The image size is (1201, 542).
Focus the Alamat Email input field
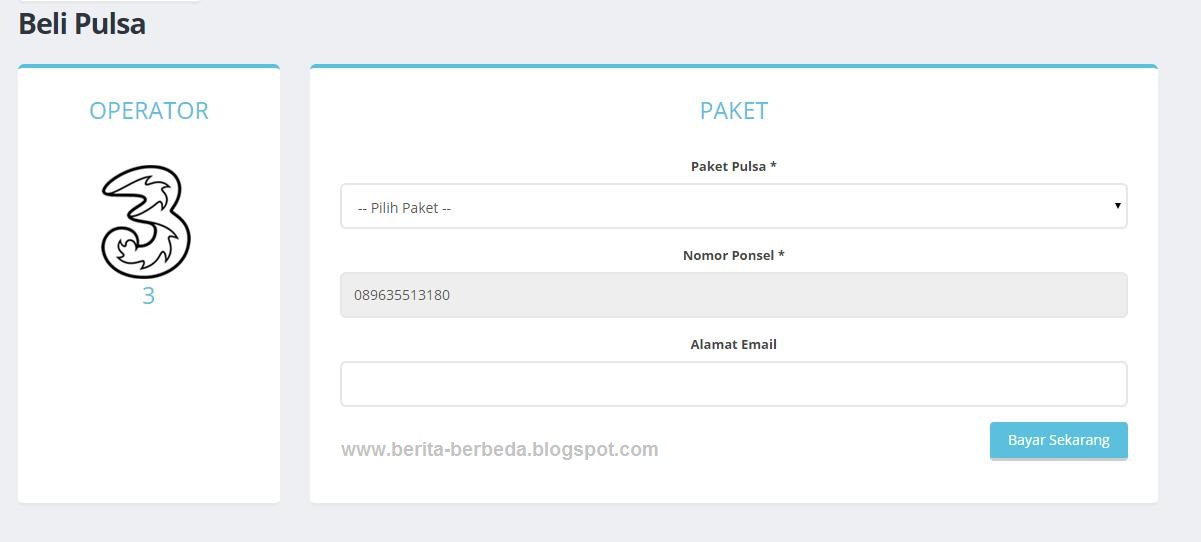point(733,384)
